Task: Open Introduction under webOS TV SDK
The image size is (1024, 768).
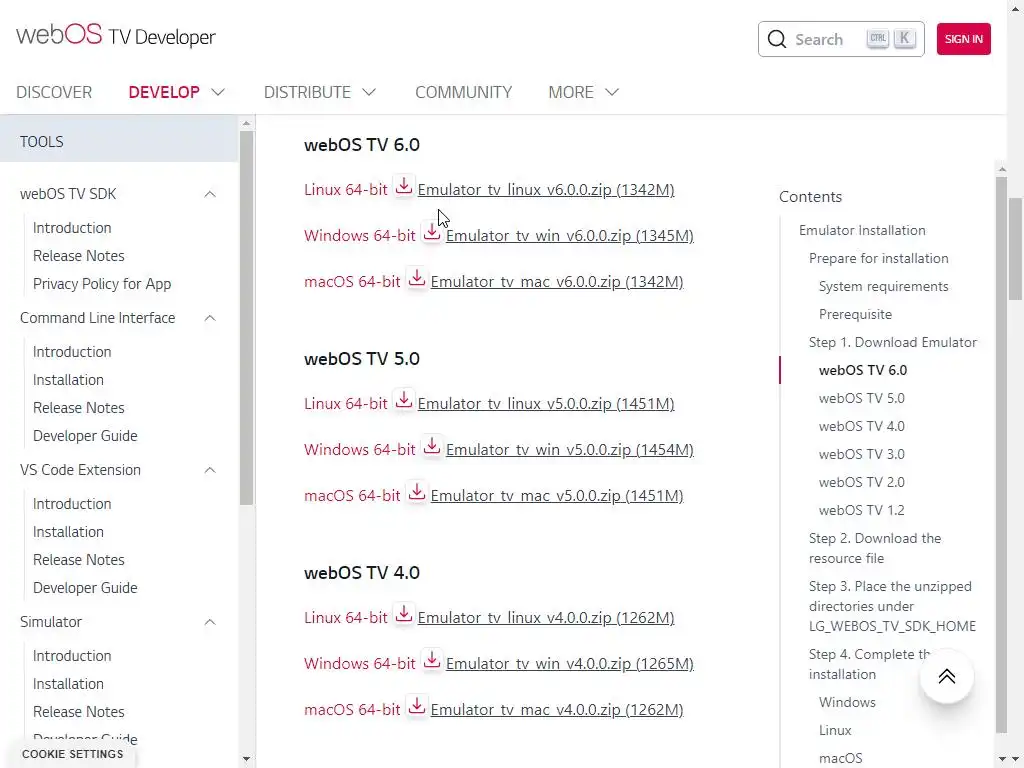Action: (72, 228)
